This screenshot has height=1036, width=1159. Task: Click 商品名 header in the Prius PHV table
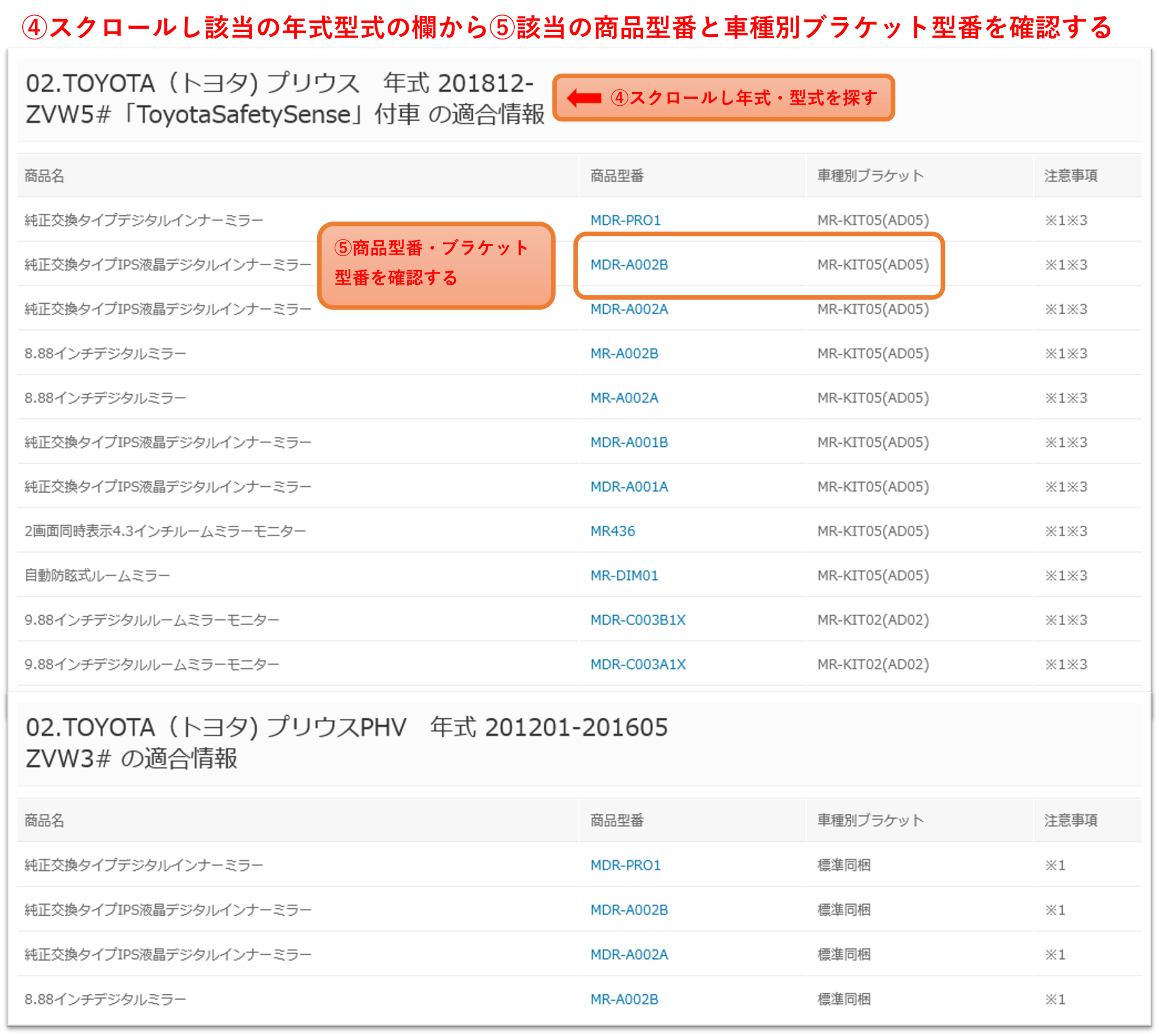coord(44,820)
